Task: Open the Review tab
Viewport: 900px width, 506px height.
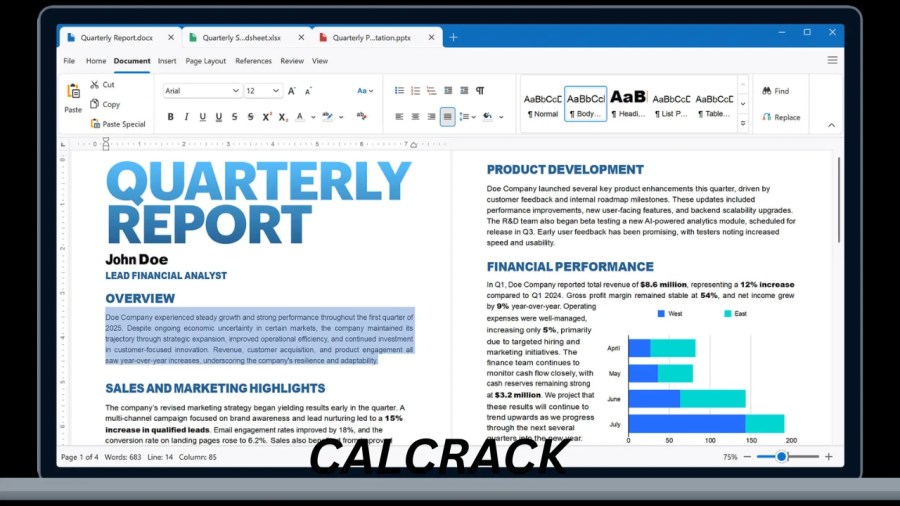Action: 292,61
